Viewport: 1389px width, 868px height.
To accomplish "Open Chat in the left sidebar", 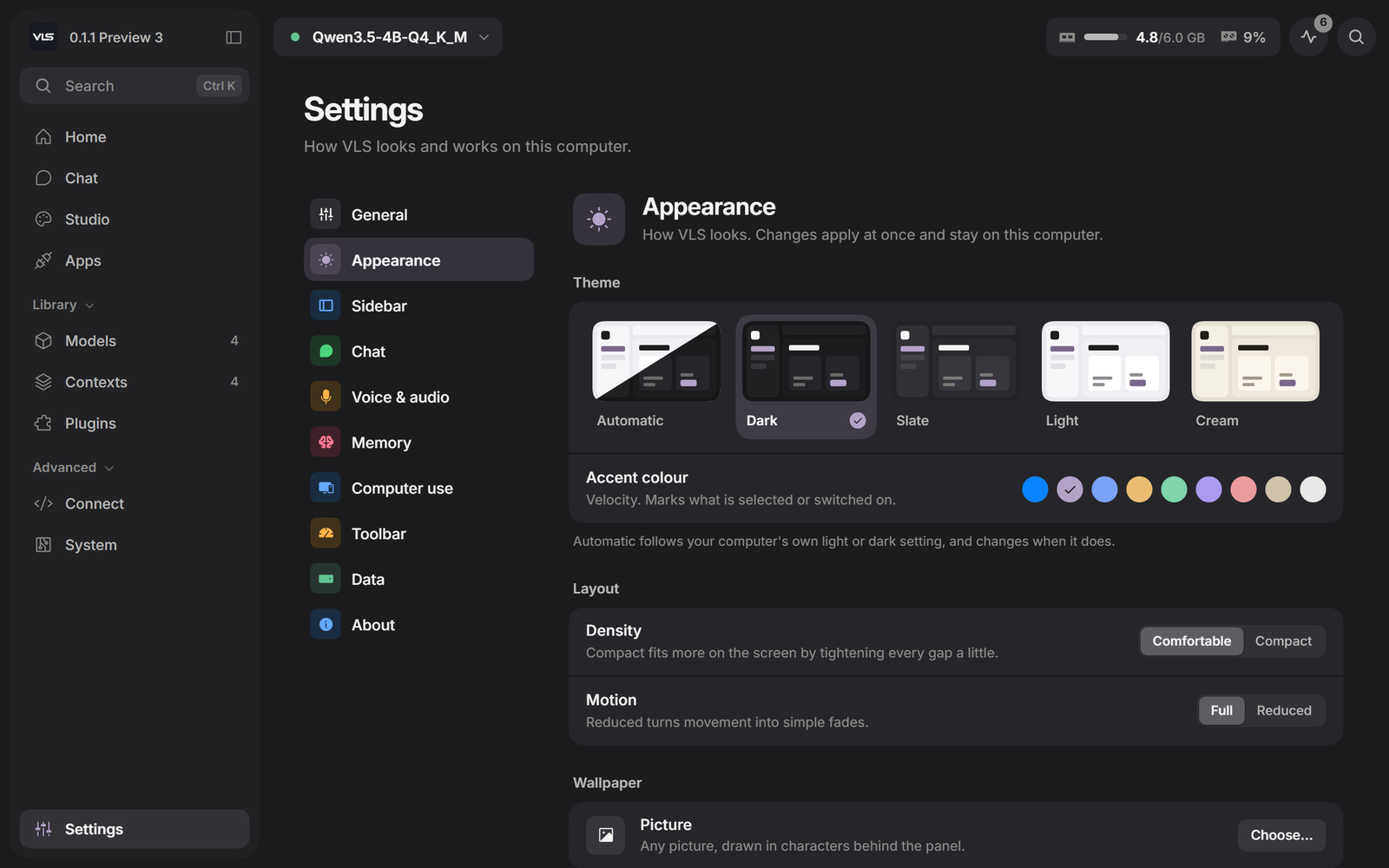I will tap(135, 178).
